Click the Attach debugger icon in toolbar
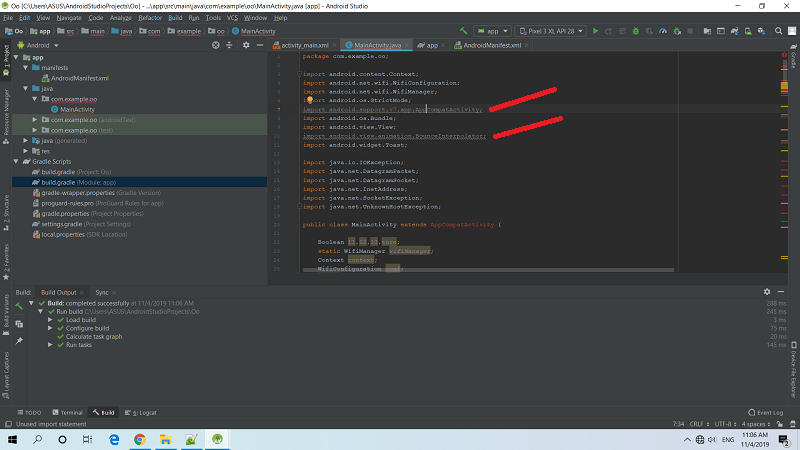 coord(677,31)
